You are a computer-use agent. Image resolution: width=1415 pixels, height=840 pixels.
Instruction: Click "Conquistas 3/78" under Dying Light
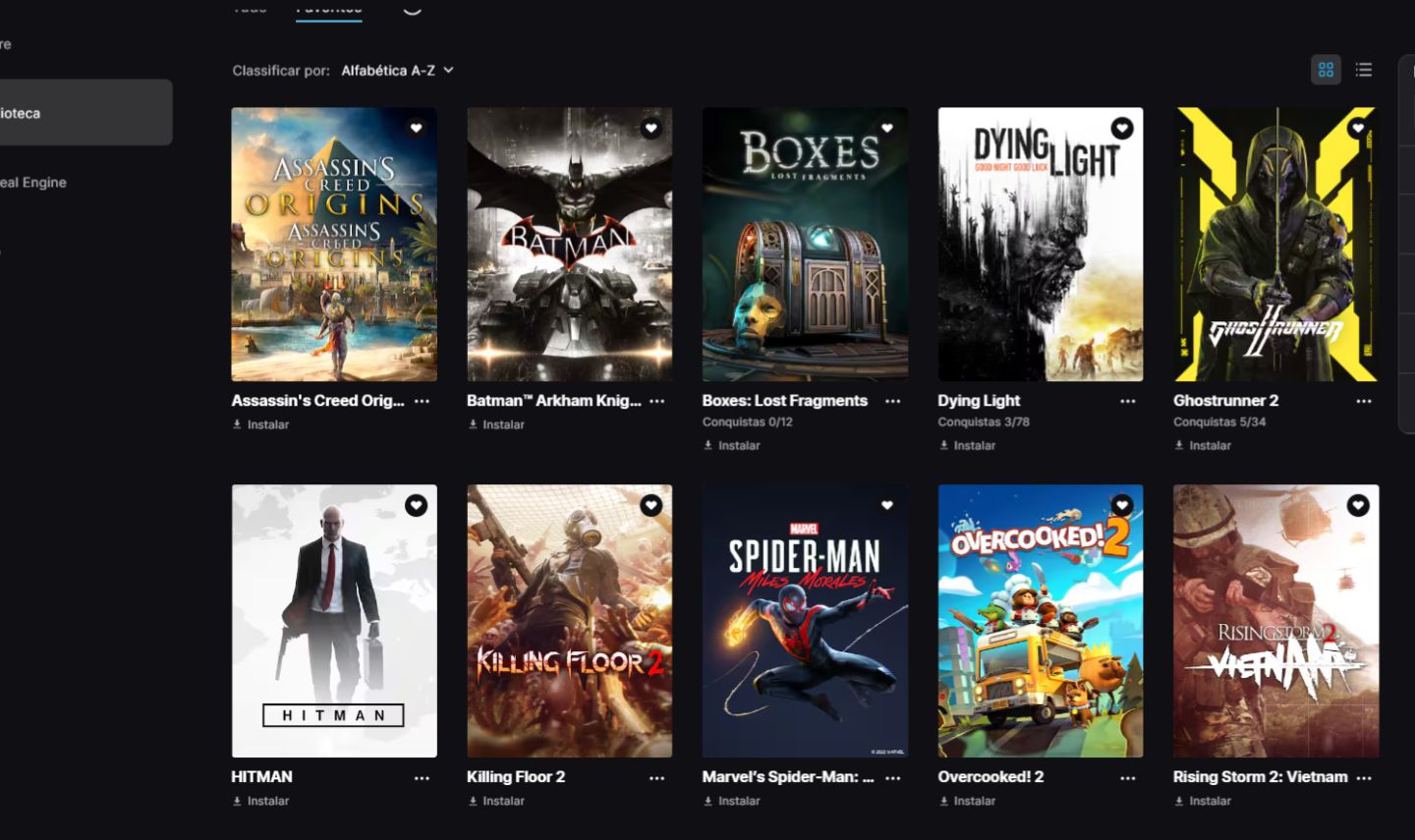point(984,421)
